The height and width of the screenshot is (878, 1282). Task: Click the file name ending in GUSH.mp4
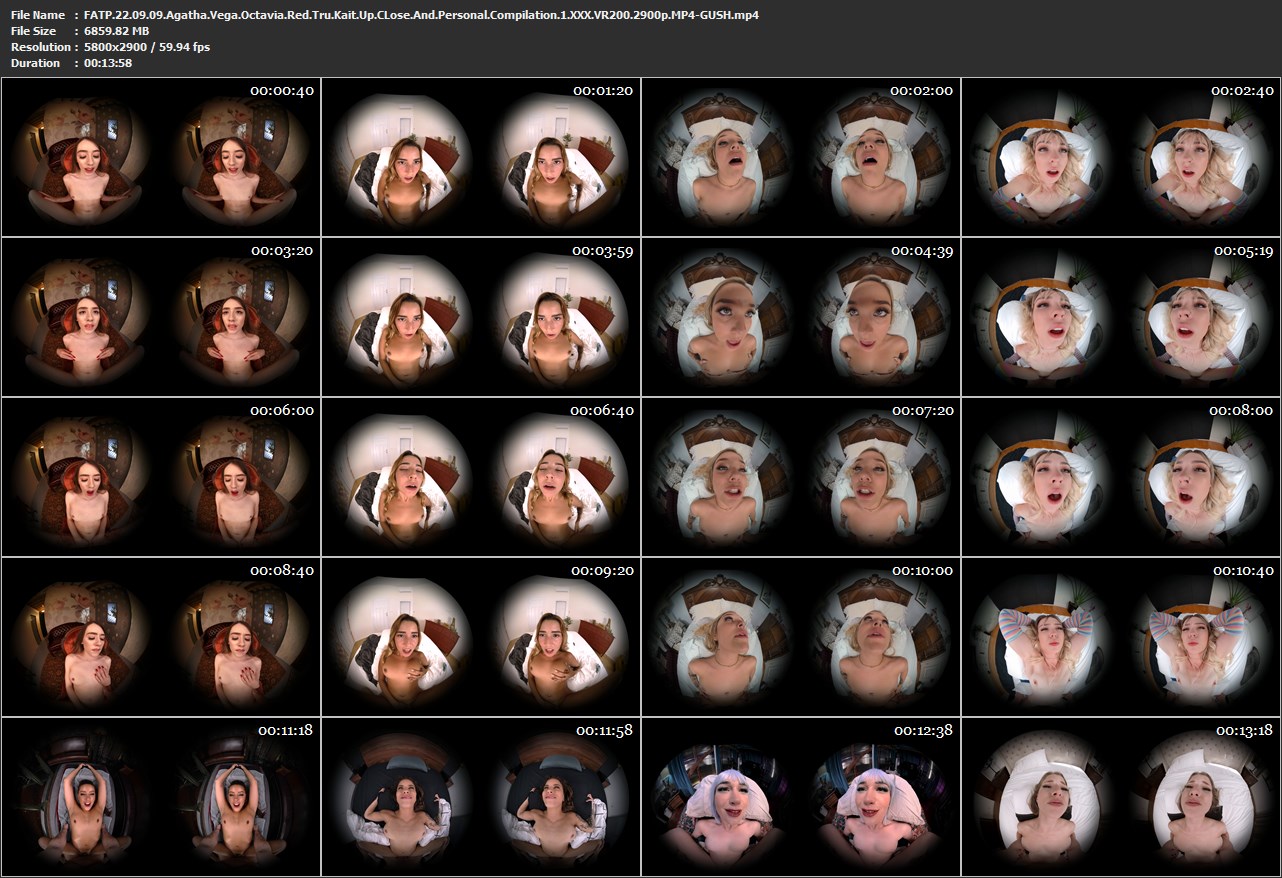(421, 15)
